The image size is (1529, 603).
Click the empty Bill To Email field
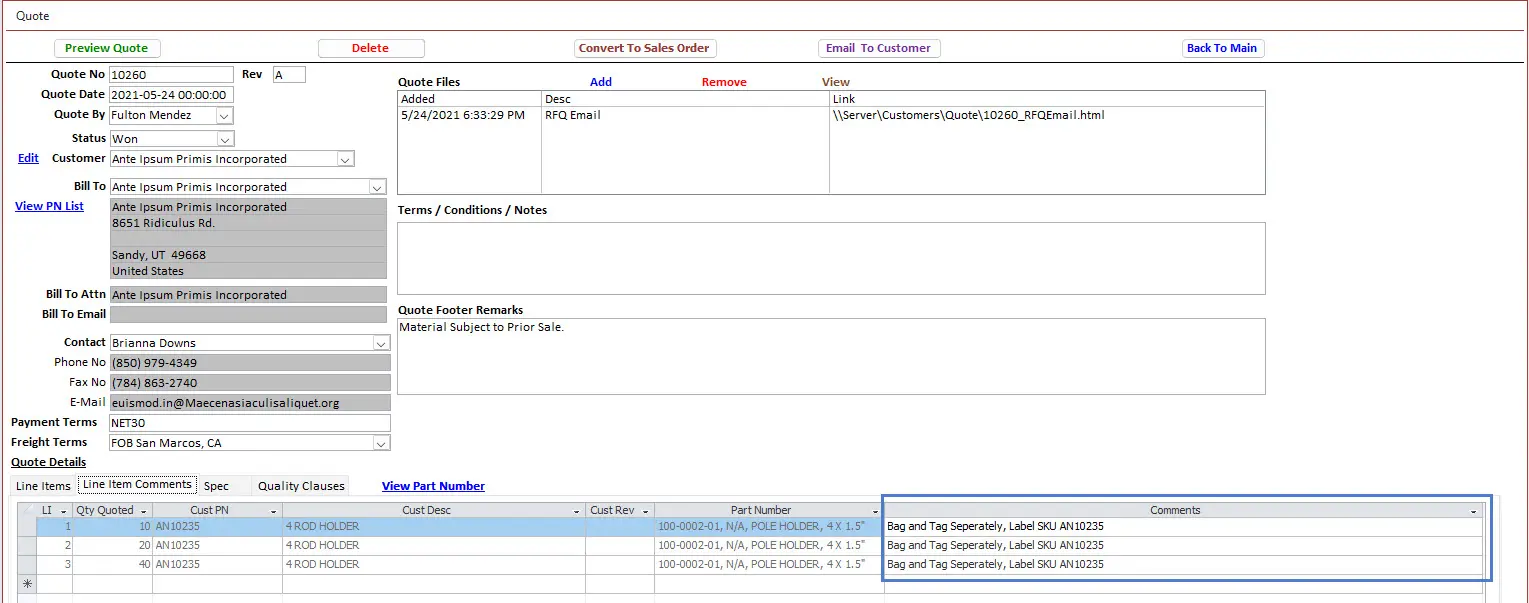(248, 315)
